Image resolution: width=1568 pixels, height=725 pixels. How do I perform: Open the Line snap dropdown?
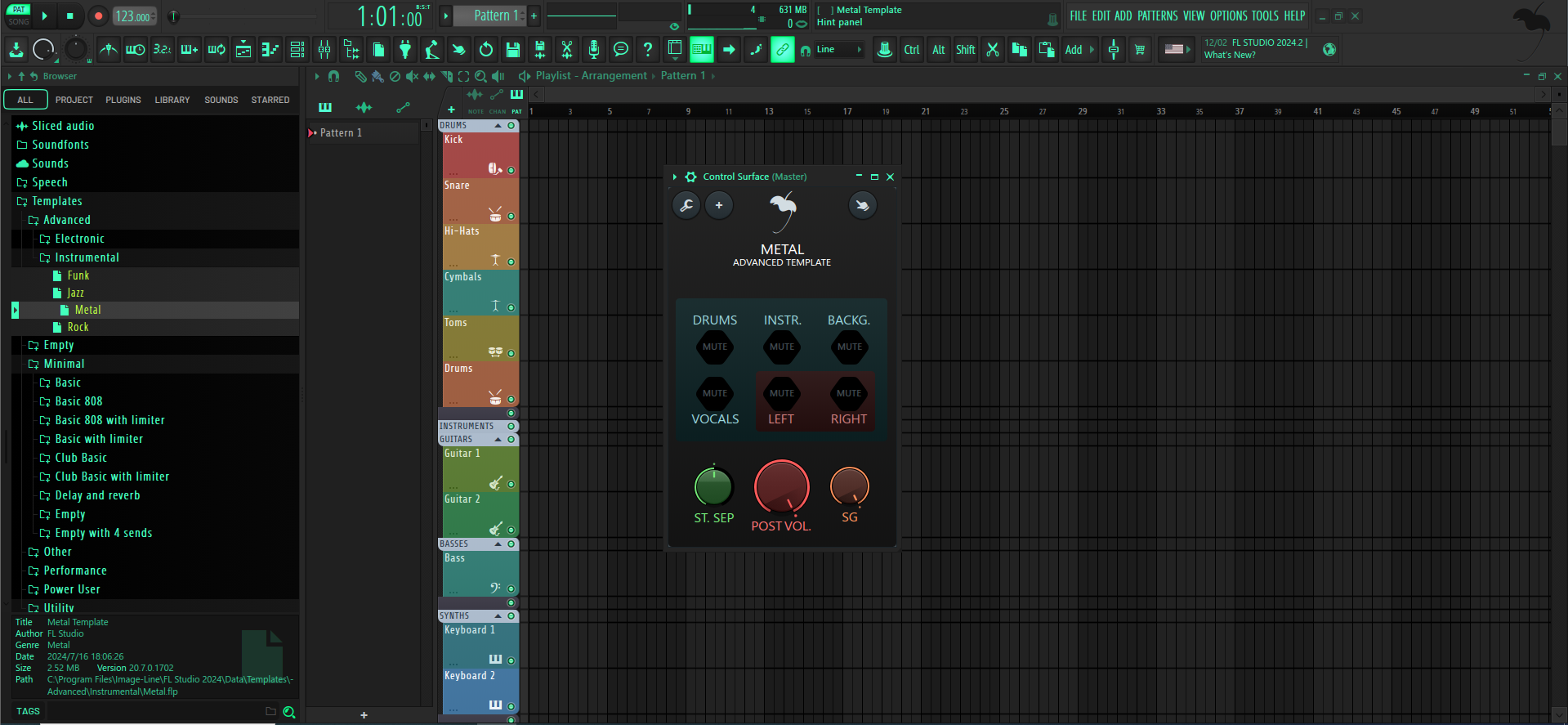(839, 50)
